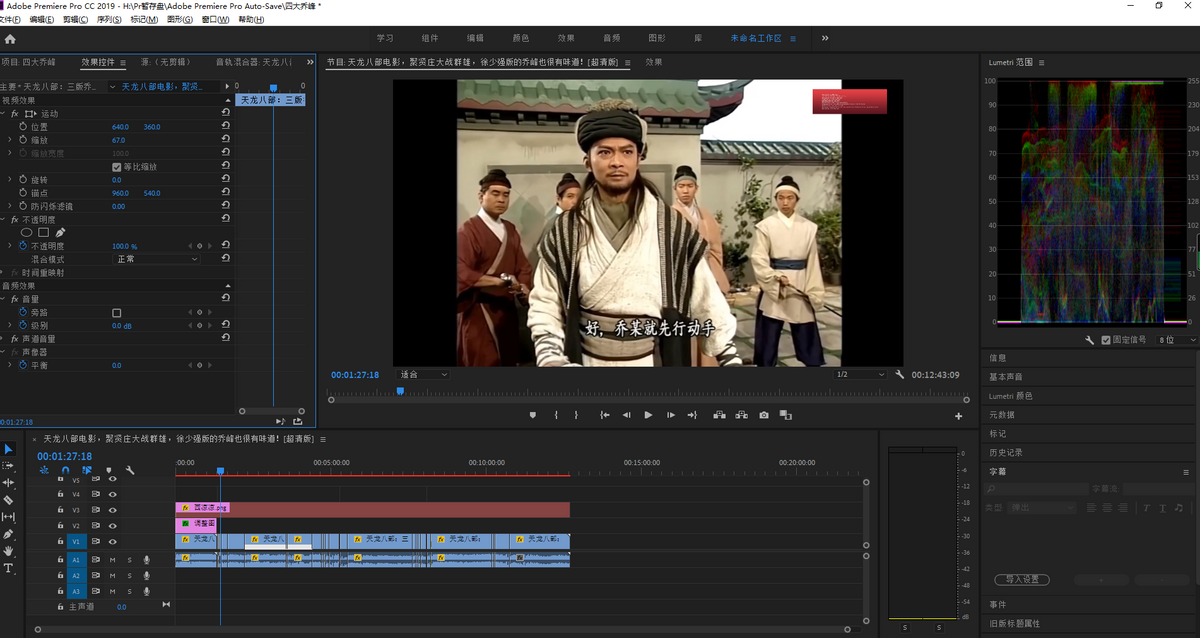The width and height of the screenshot is (1200, 638).
Task: Reset the Position parameter
Action: [225, 127]
